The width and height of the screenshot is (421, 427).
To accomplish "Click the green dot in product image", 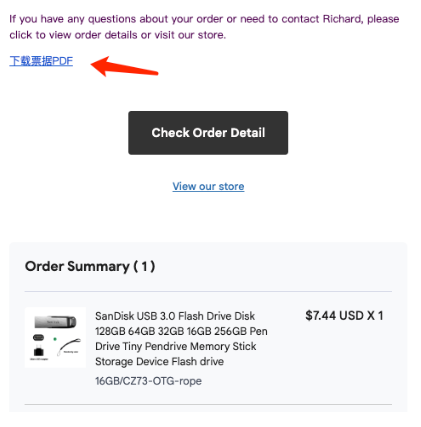I will click(x=55, y=339).
